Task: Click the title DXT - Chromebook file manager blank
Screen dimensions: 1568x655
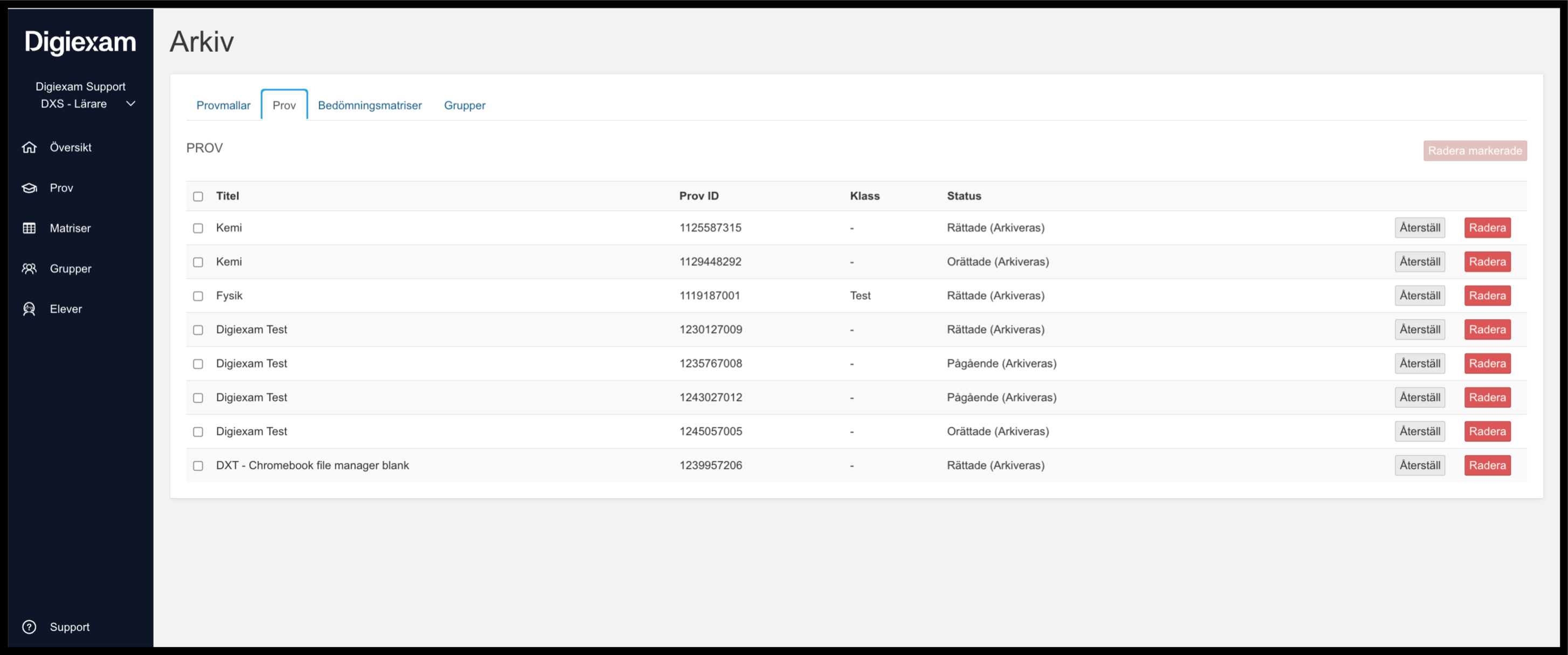Action: tap(312, 465)
